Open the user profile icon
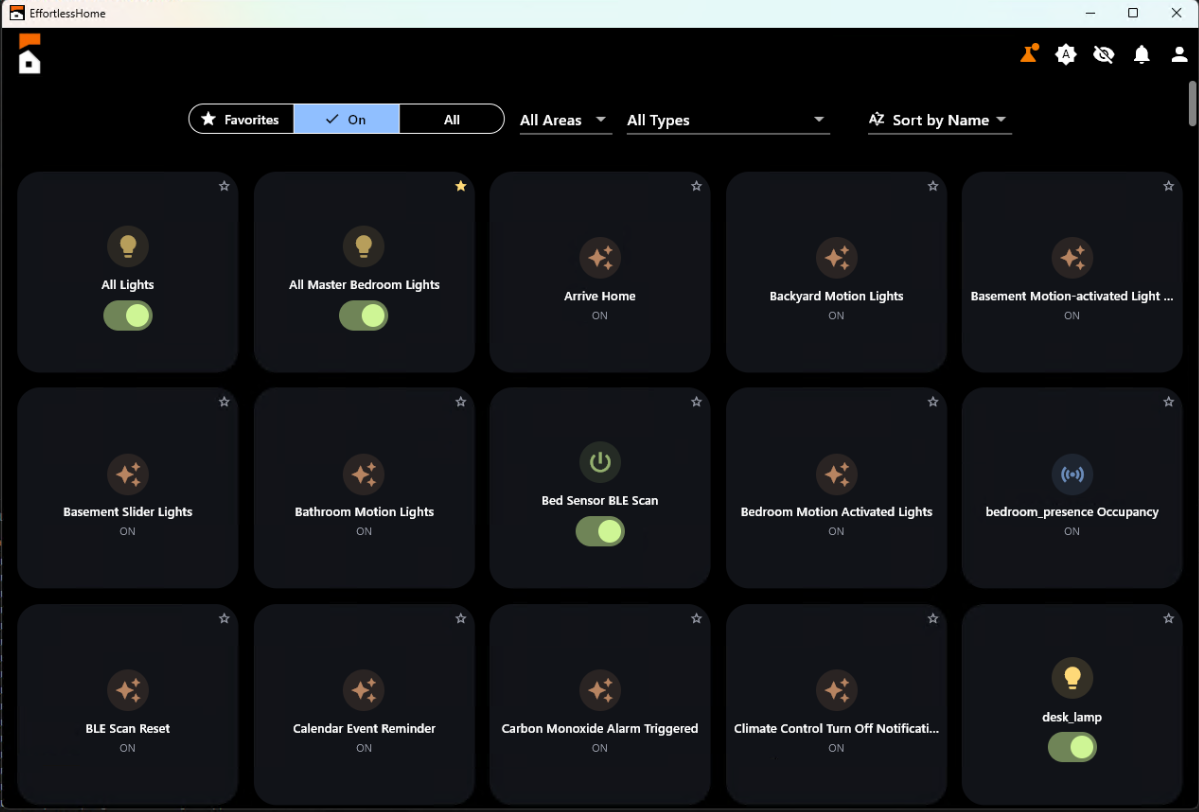 pyautogui.click(x=1180, y=54)
